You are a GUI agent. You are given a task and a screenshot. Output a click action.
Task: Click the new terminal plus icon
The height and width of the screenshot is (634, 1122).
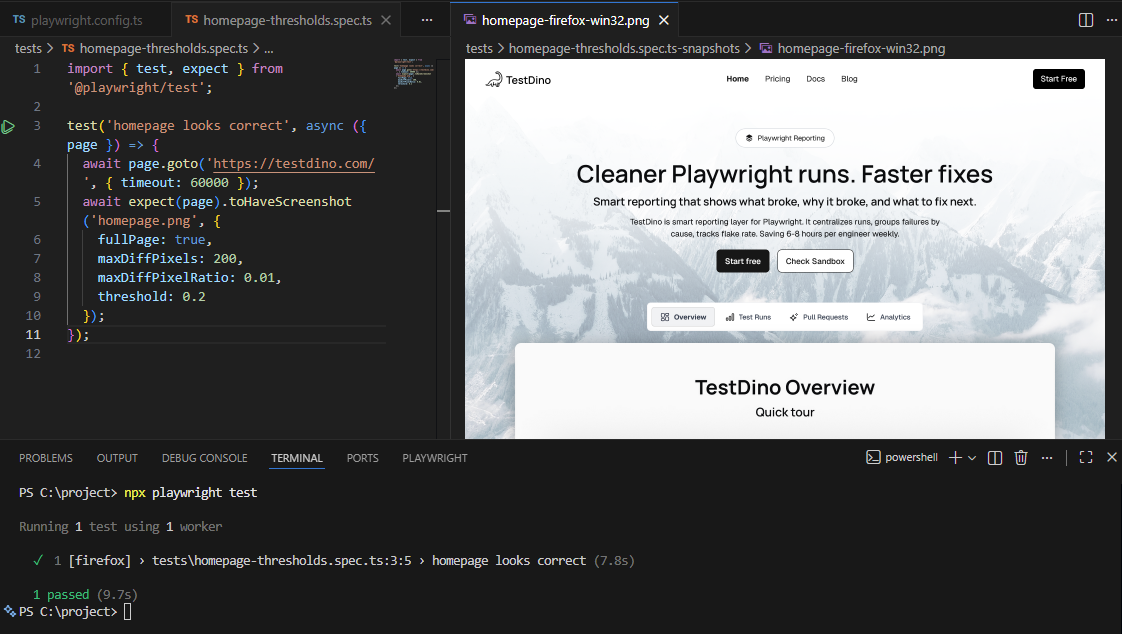955,458
